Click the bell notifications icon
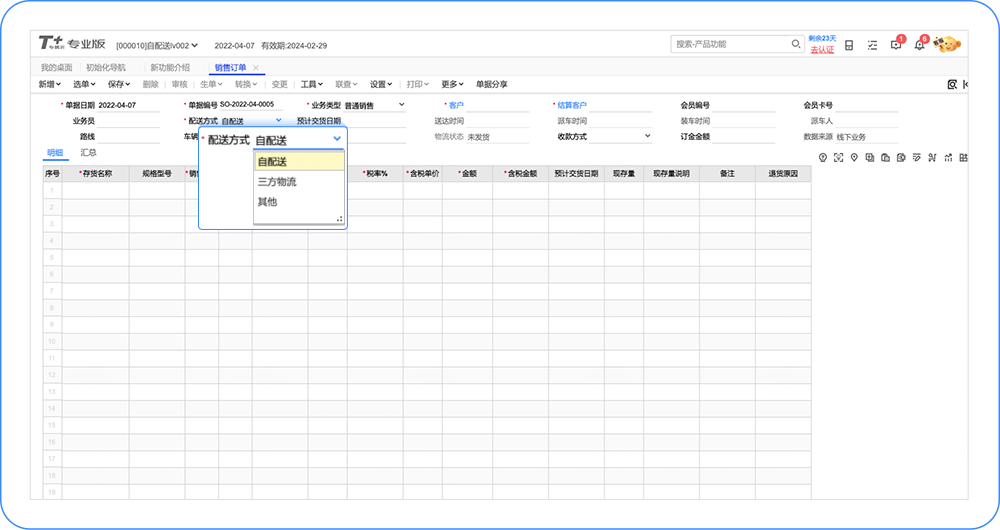The width and height of the screenshot is (1000, 530). coord(919,45)
